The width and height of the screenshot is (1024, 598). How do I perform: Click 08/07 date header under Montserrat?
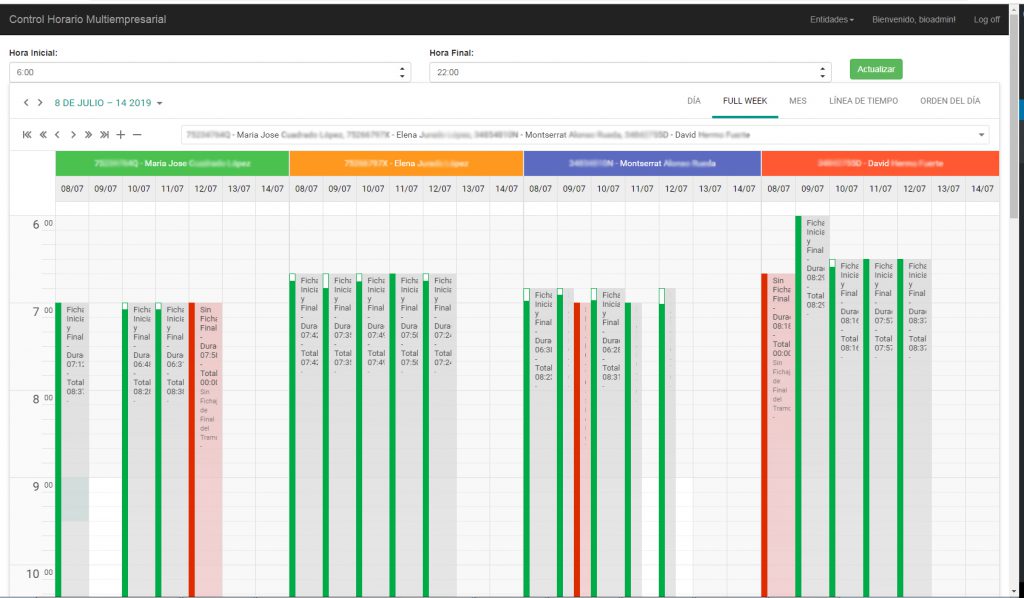tap(540, 189)
